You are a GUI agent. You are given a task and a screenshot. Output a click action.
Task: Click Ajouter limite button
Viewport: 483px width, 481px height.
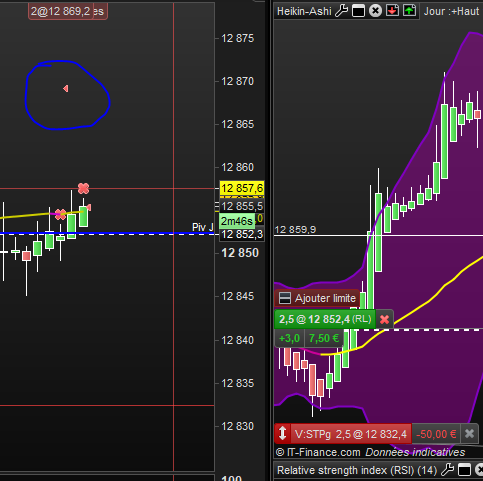click(x=317, y=298)
